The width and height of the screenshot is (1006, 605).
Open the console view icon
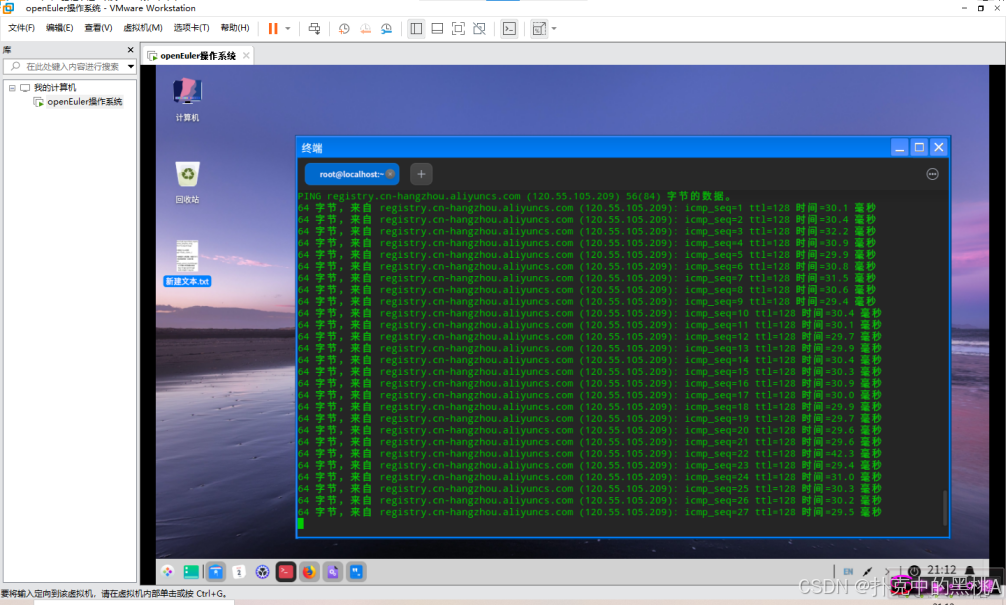pyautogui.click(x=509, y=28)
